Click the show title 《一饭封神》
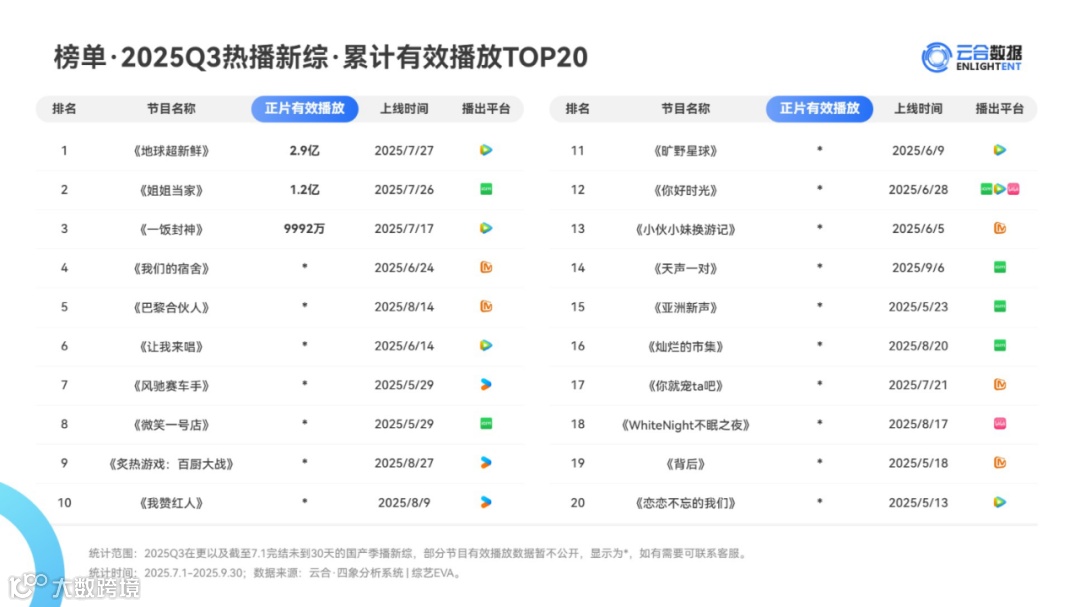Screen dimensions: 1080x607 (171, 229)
